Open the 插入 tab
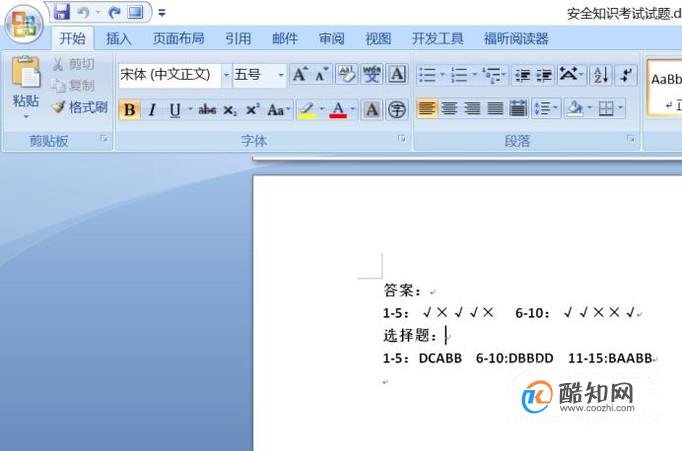Image resolution: width=682 pixels, height=451 pixels. pyautogui.click(x=118, y=38)
